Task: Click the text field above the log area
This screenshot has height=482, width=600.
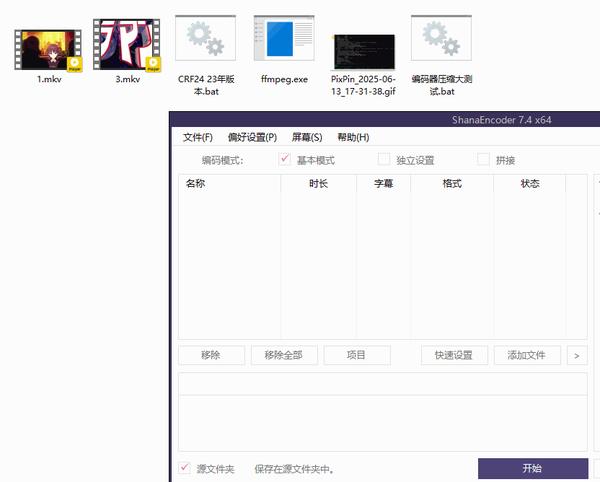Action: pyautogui.click(x=383, y=384)
